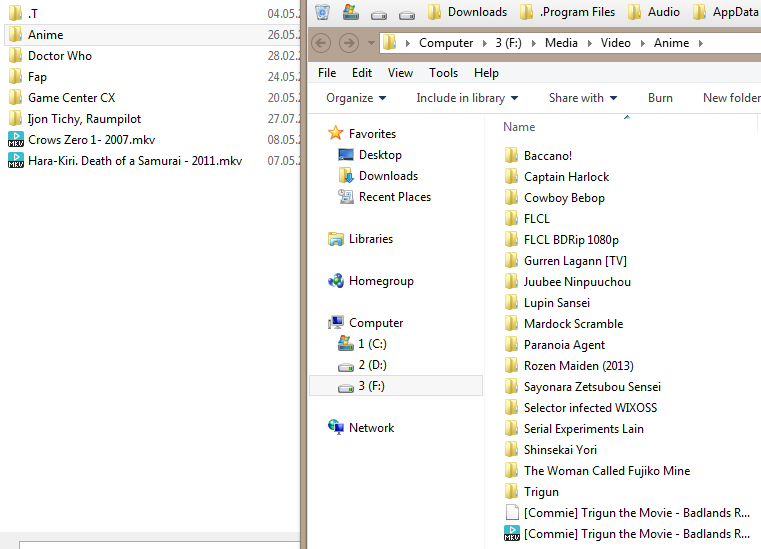Viewport: 761px width, 549px height.
Task: Select the Juubee Ninpuuchou folder
Action: click(568, 282)
